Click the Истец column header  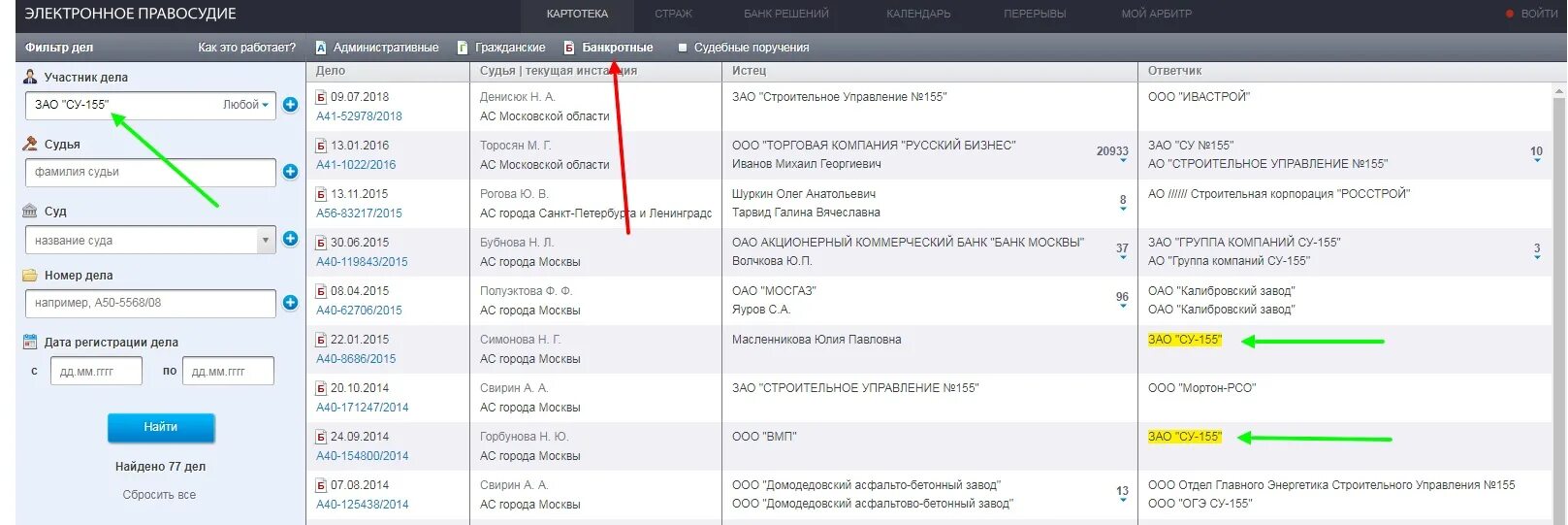[x=749, y=71]
